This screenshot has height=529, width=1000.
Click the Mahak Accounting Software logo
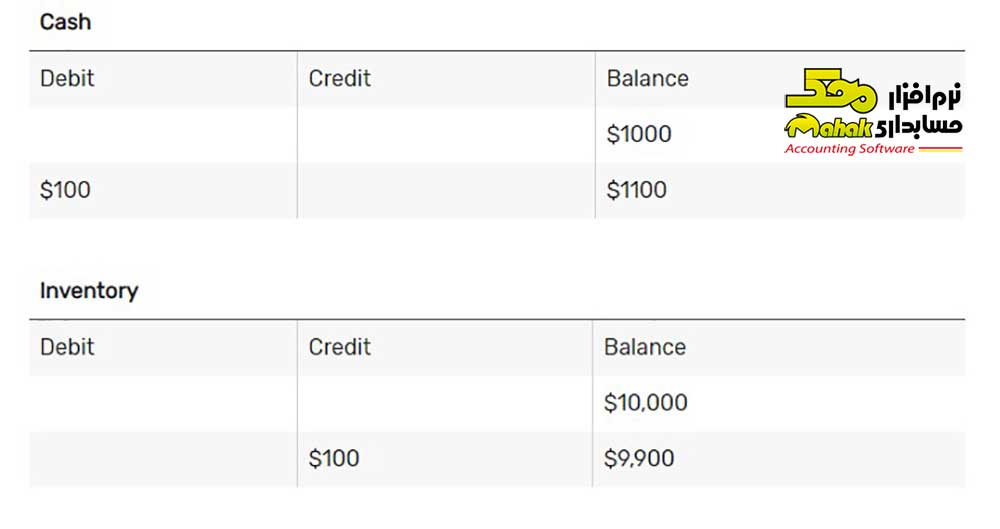pos(873,112)
